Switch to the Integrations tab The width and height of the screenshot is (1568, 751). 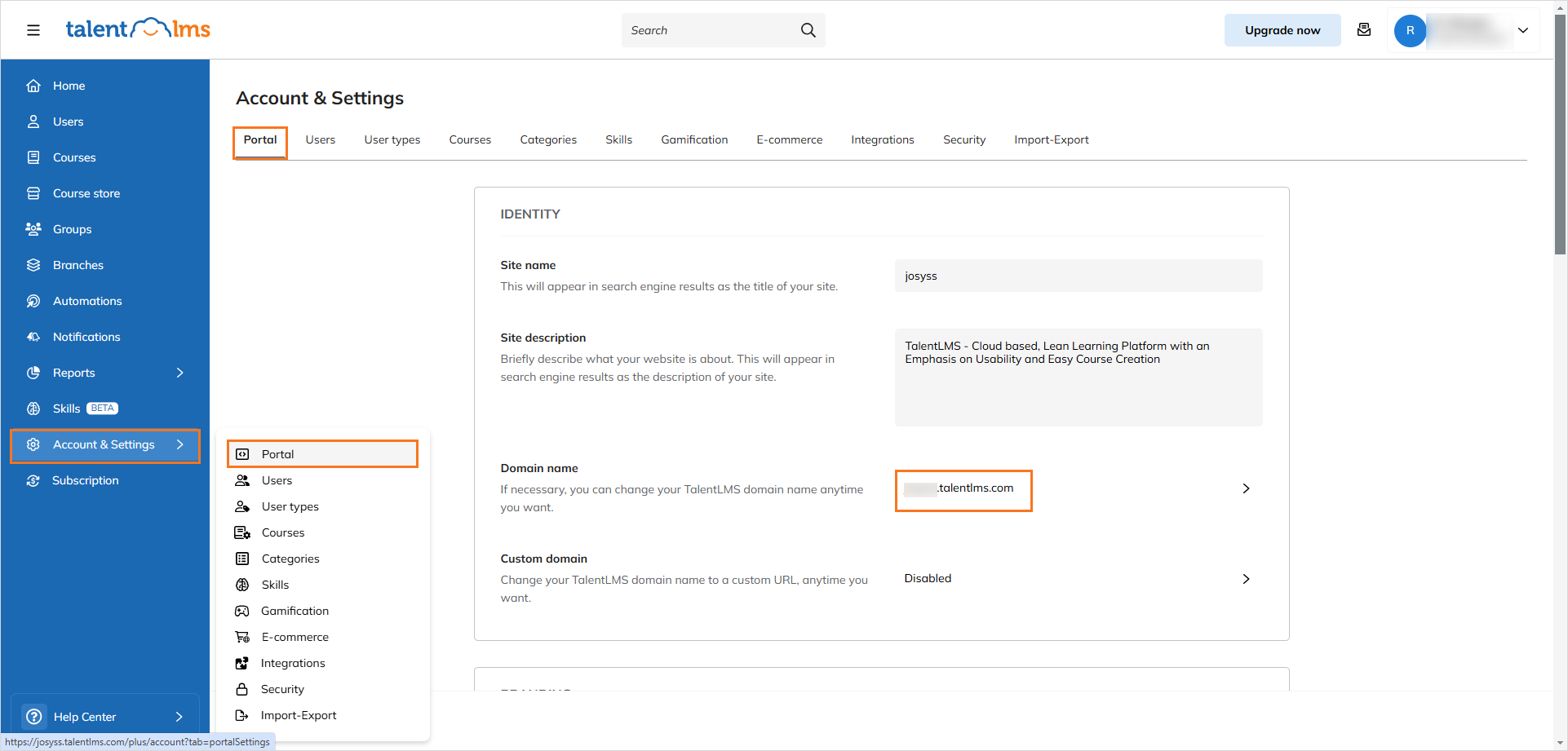(883, 140)
